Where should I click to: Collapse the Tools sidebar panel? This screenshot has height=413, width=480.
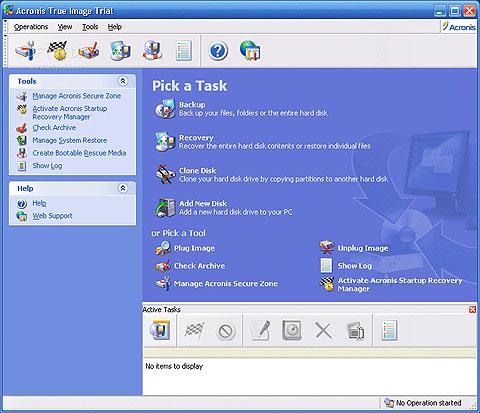[123, 81]
